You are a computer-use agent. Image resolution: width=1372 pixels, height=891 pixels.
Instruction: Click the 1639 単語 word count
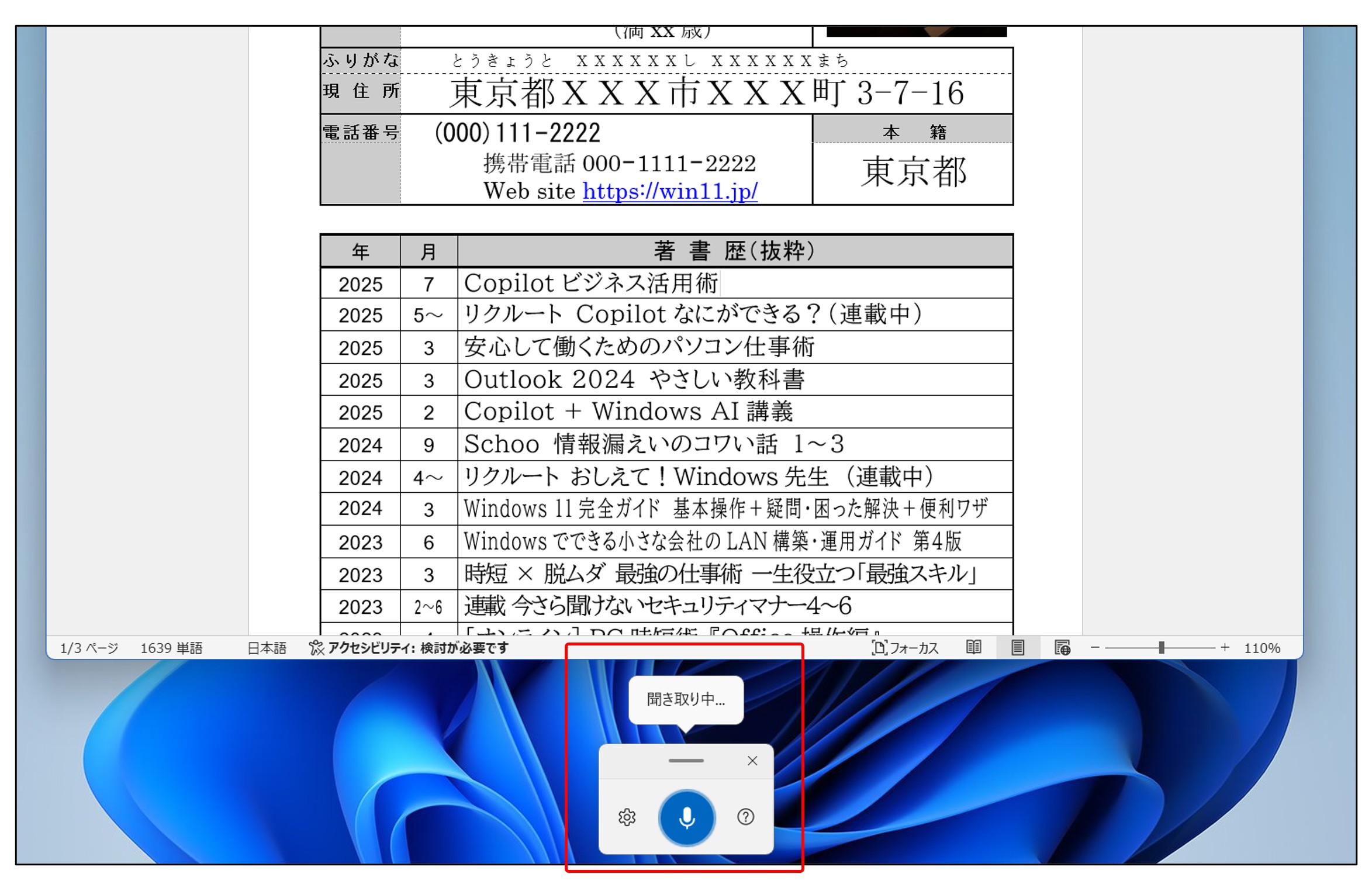[x=171, y=648]
